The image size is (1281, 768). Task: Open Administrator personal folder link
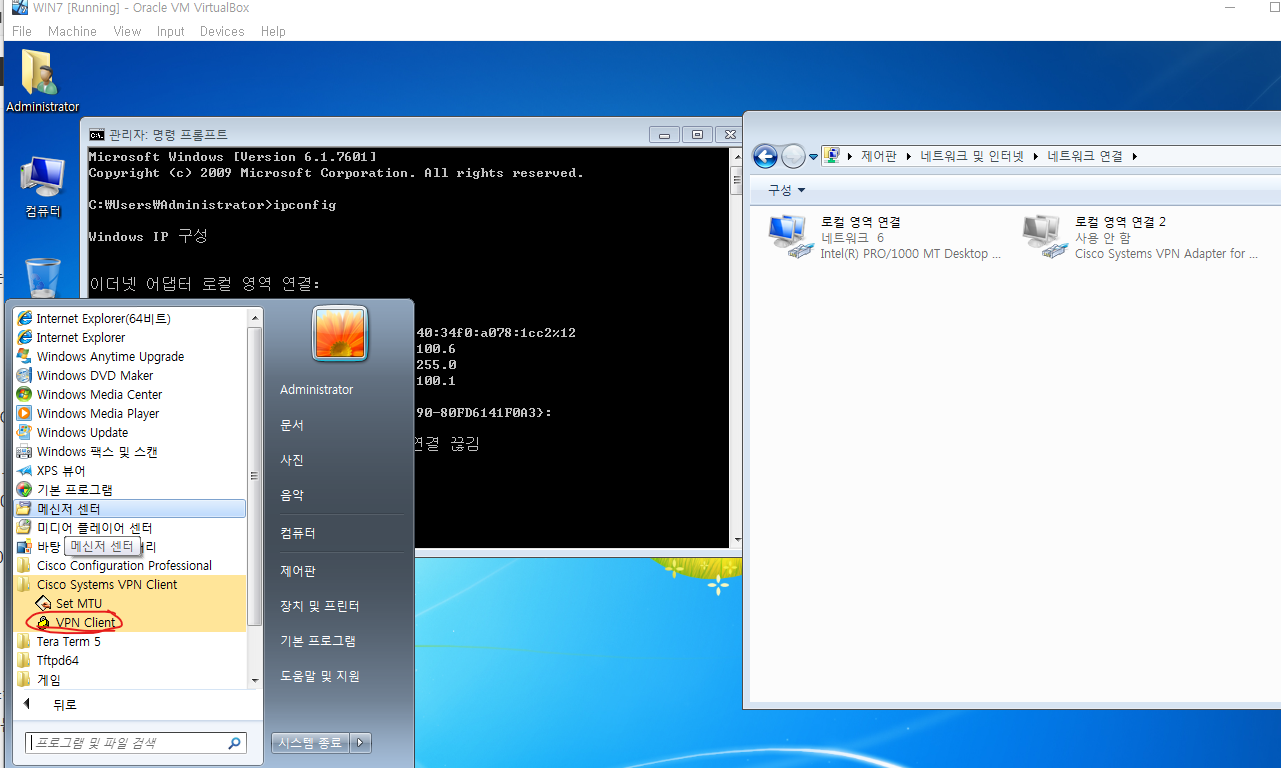(316, 390)
